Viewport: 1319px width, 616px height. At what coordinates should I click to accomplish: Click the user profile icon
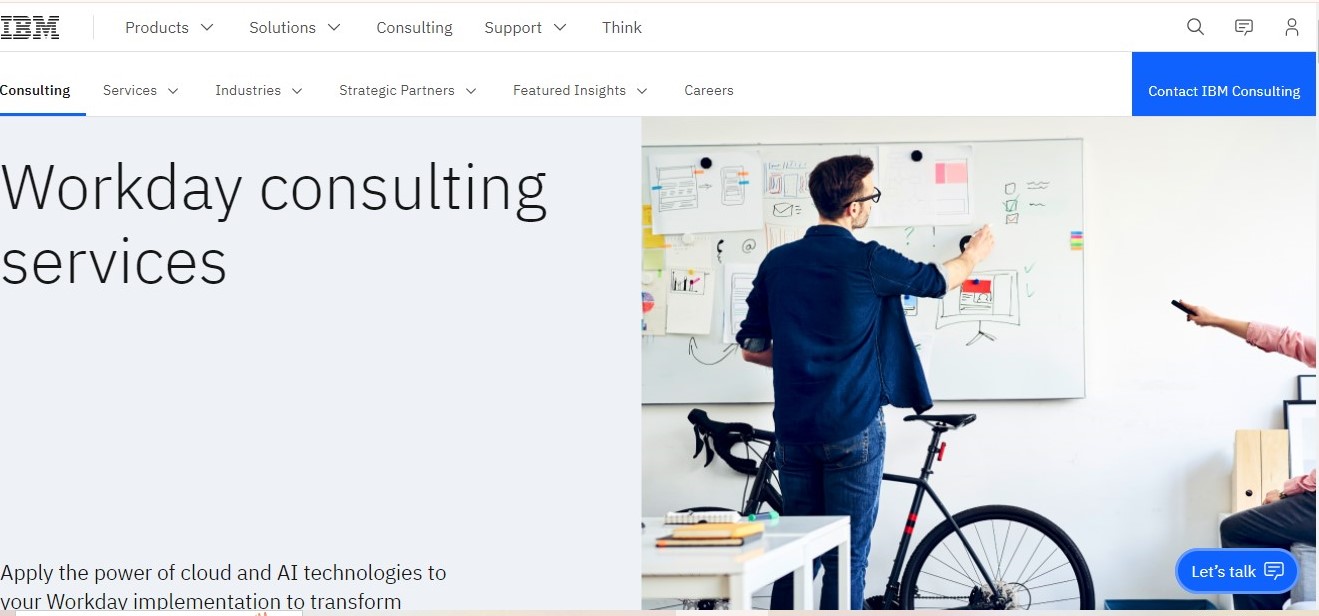pyautogui.click(x=1292, y=27)
